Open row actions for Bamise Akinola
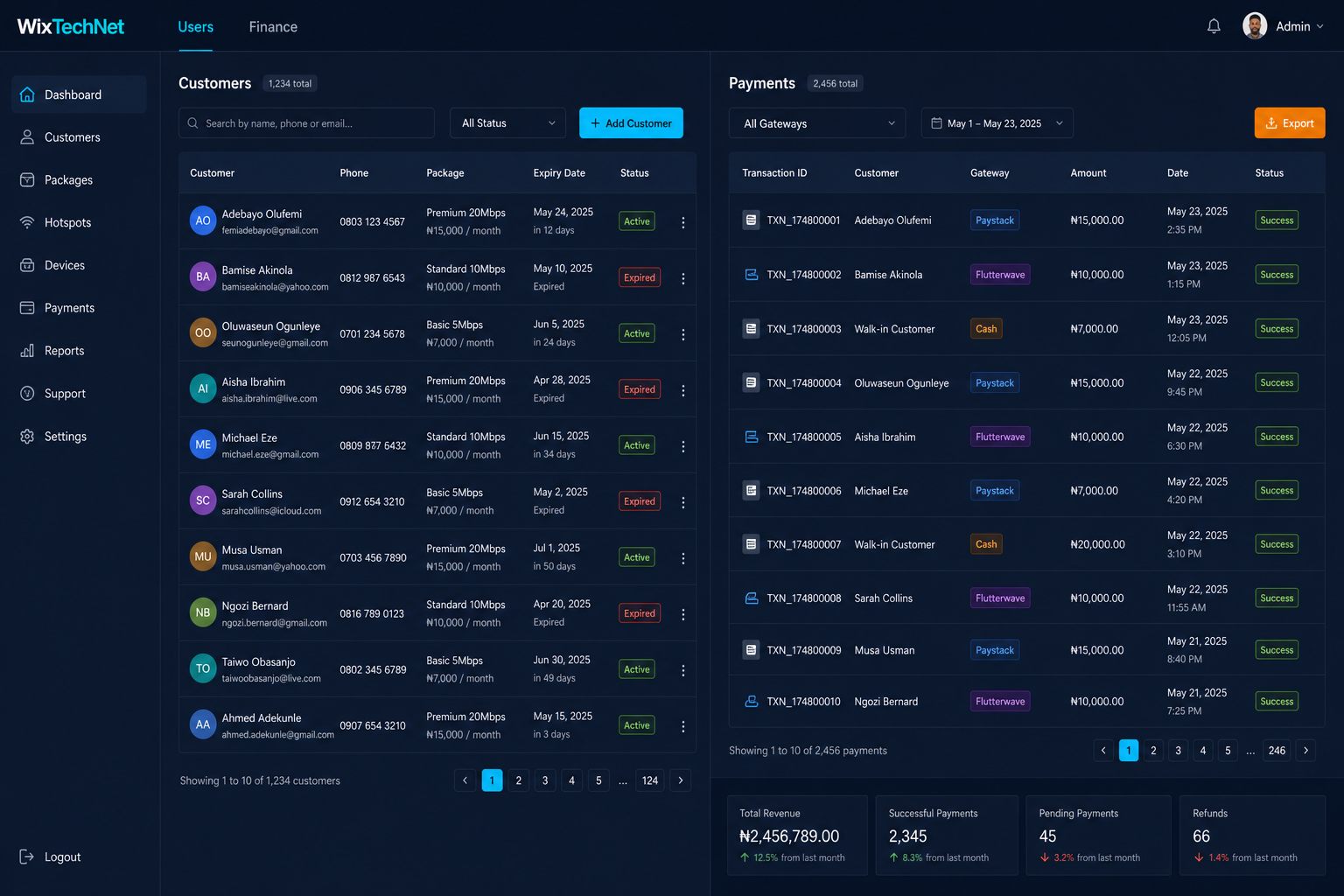The width and height of the screenshot is (1344, 896). tap(682, 278)
